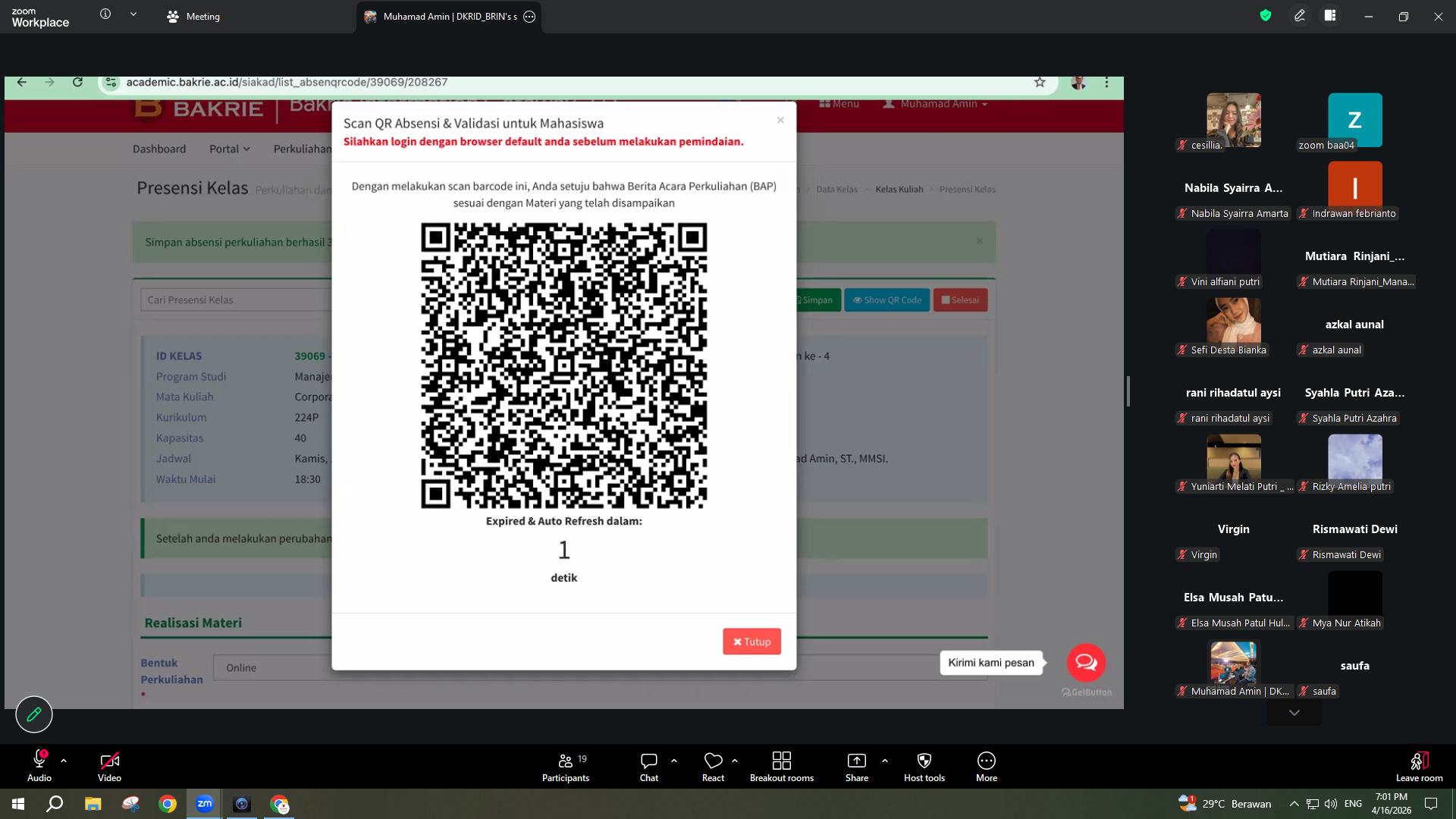Viewport: 1456px width, 819px height.
Task: Open the Chat panel
Action: coord(649,766)
